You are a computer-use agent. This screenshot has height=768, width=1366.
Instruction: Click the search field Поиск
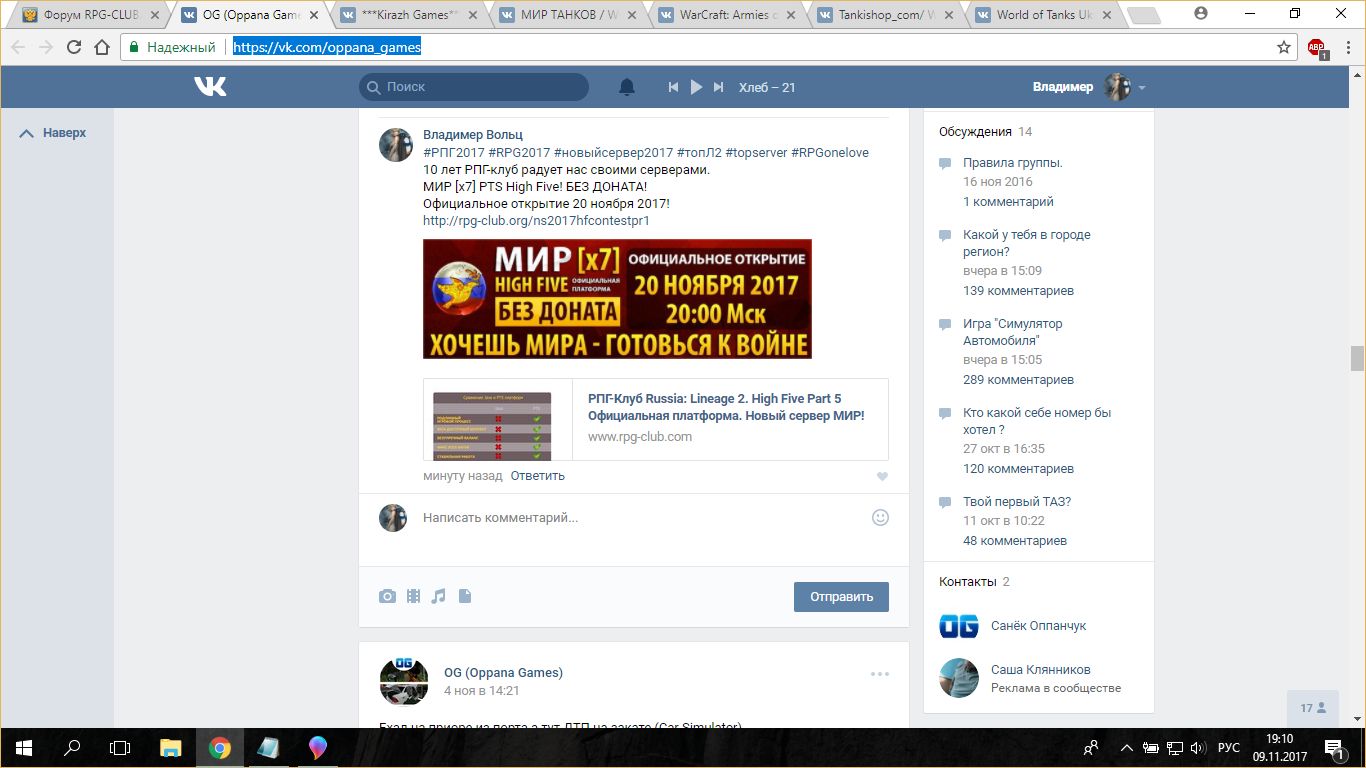coord(474,87)
